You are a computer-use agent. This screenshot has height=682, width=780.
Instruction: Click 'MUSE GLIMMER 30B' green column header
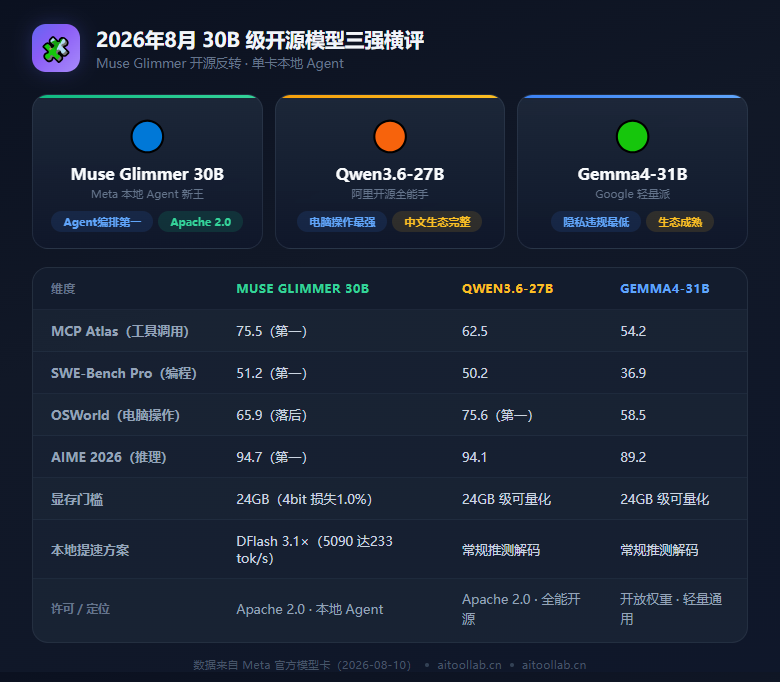302,289
